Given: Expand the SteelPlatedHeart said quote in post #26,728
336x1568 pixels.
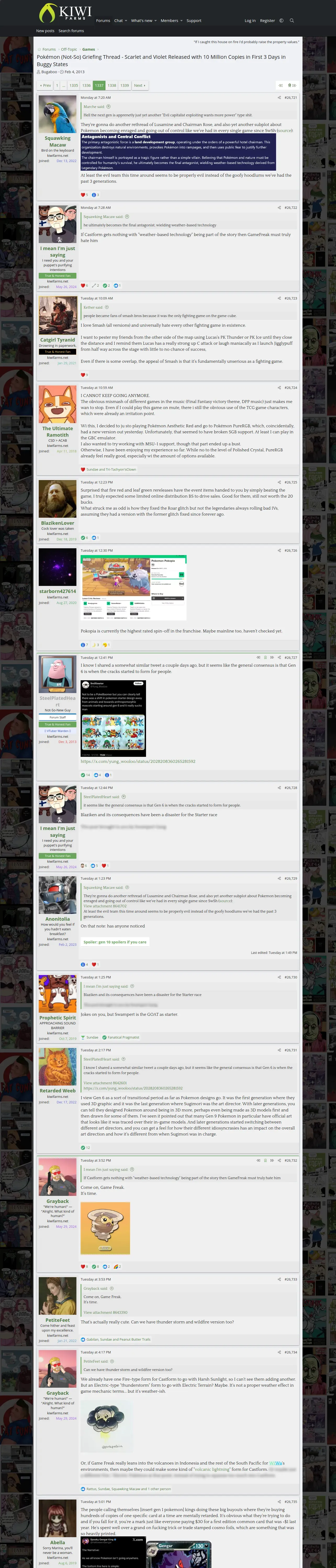Looking at the screenshot, I should tap(123, 797).
